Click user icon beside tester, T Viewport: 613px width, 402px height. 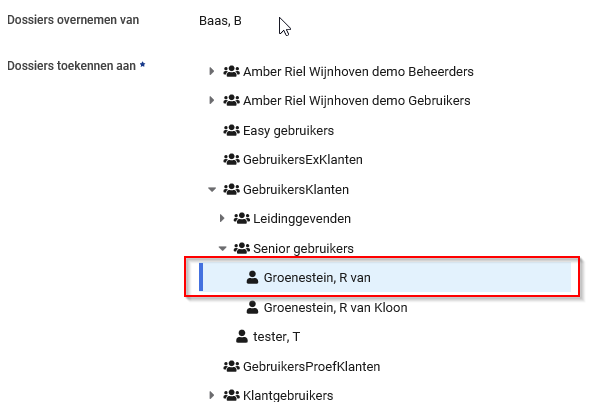[241, 337]
